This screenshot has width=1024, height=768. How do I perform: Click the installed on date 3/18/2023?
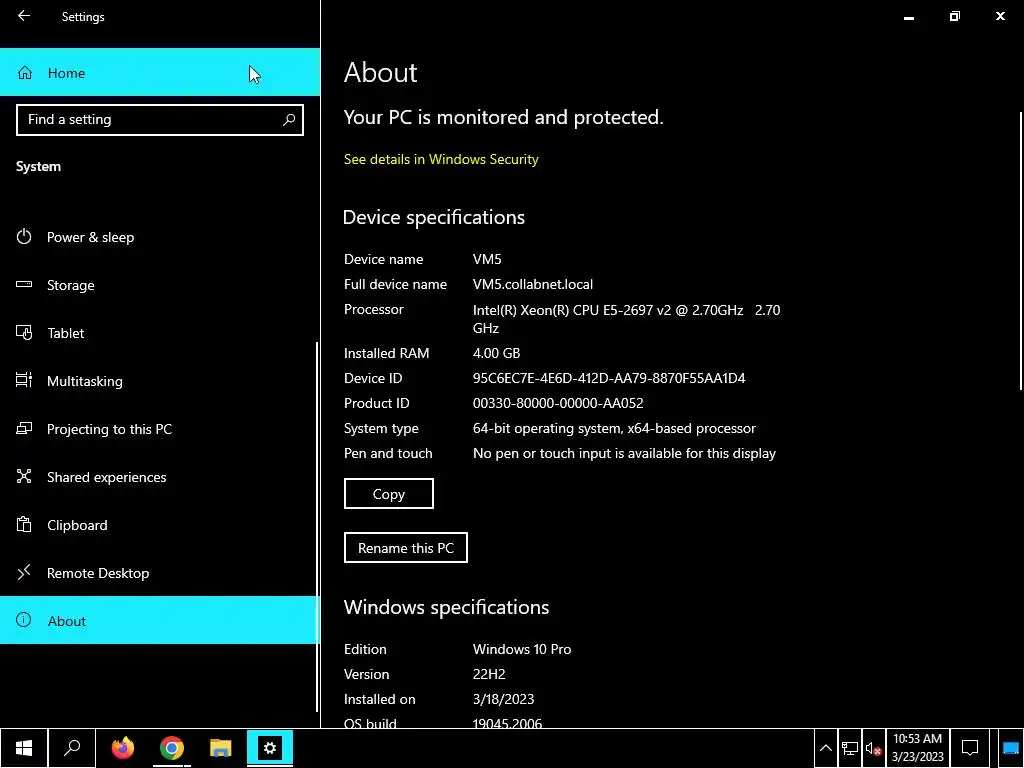coord(504,699)
